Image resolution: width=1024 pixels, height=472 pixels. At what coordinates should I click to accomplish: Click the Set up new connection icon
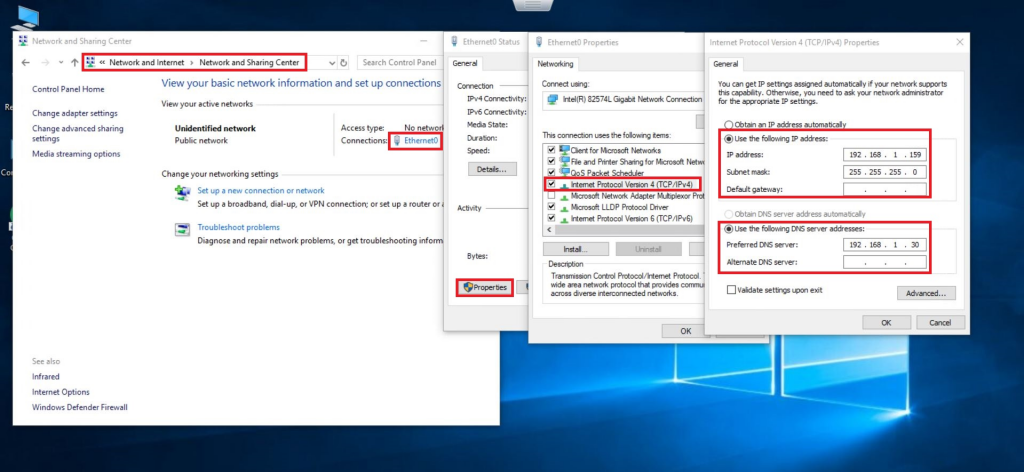[182, 191]
